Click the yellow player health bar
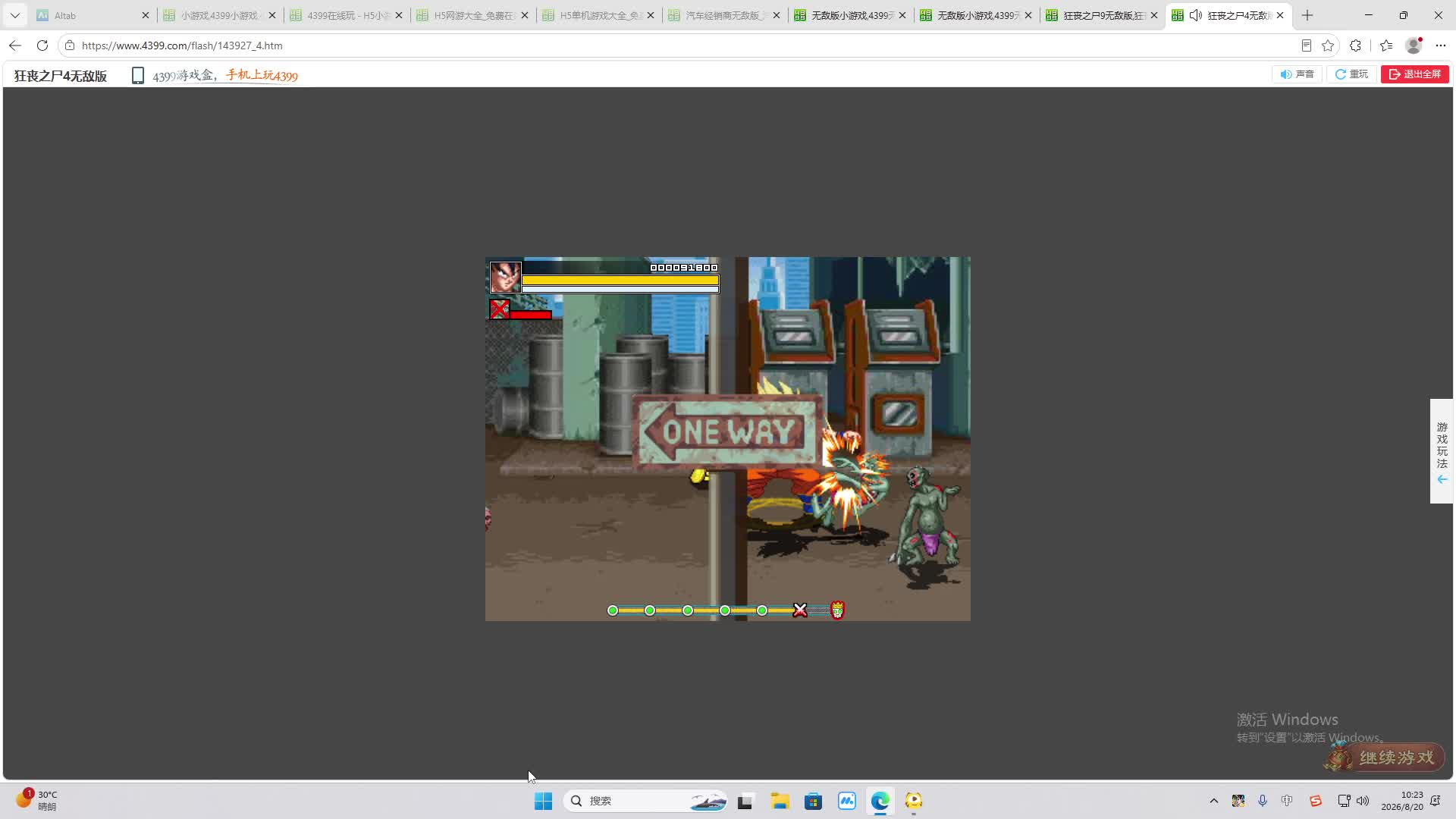 tap(620, 280)
